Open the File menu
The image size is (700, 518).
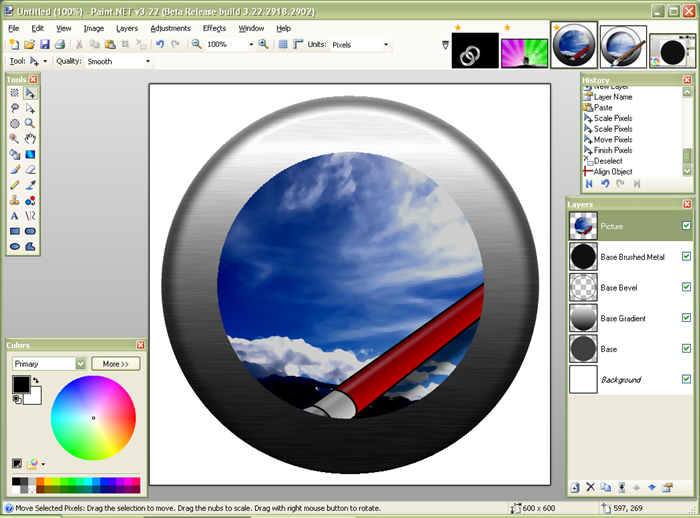(x=14, y=29)
